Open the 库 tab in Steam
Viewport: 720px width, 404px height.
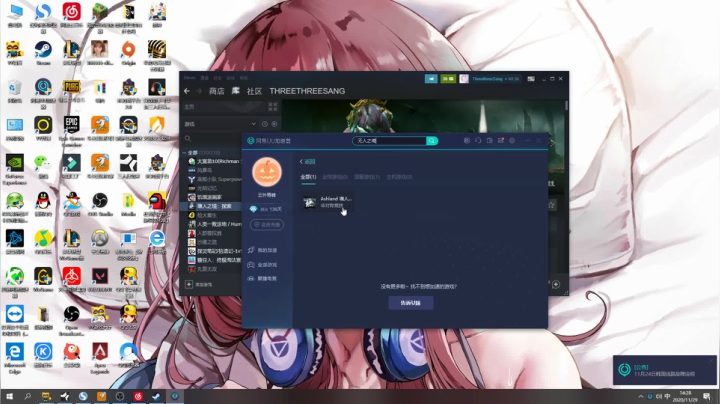(x=236, y=91)
